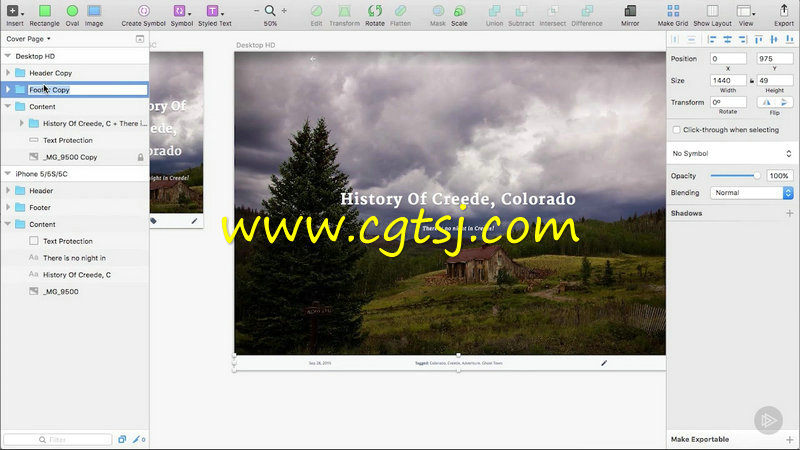The image size is (800, 450).
Task: Select the Rectangle shape tool
Action: click(44, 15)
